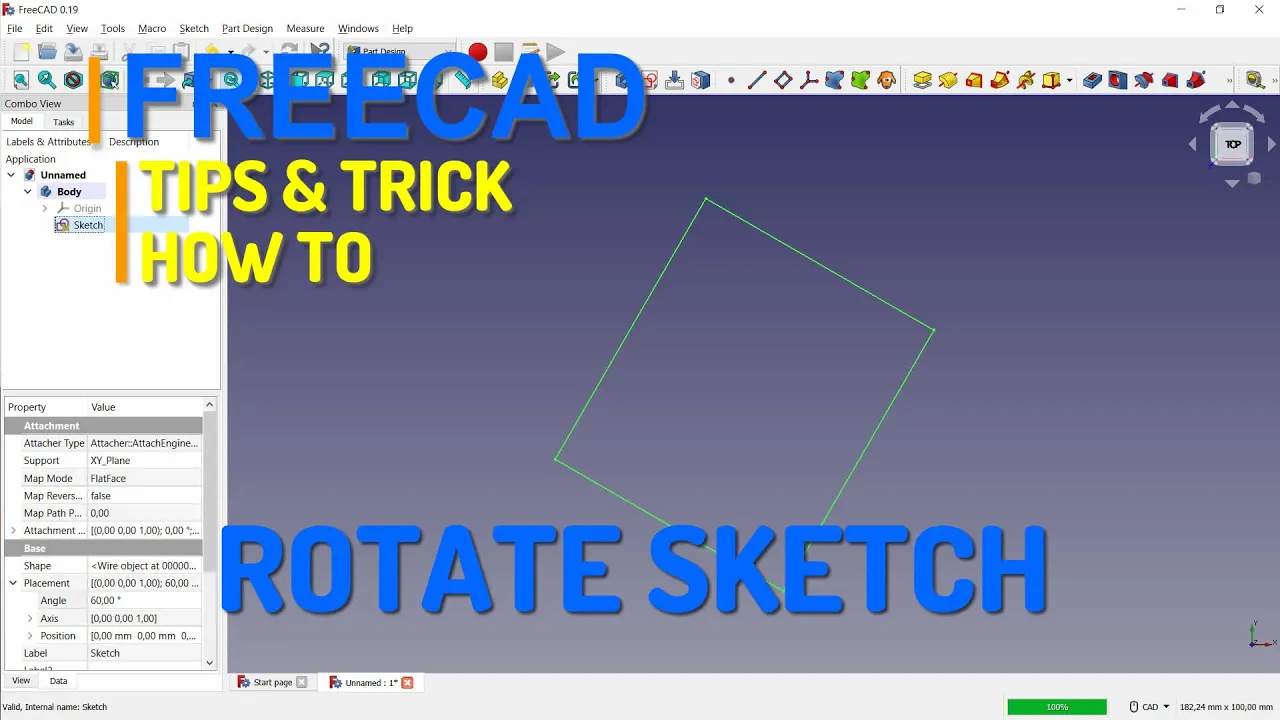Click the green Sub-Shape Binder icon
The width and height of the screenshot is (1280, 720).
tap(860, 80)
